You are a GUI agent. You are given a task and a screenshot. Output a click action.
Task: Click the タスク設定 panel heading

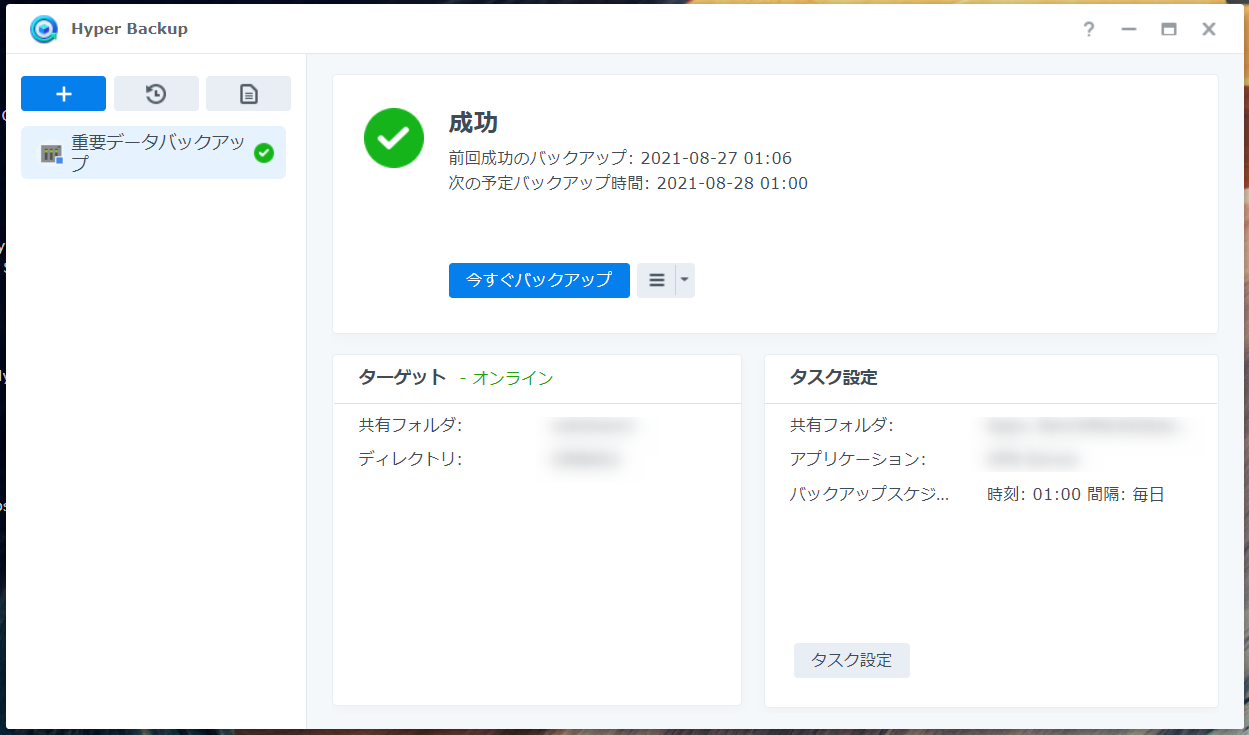click(833, 377)
